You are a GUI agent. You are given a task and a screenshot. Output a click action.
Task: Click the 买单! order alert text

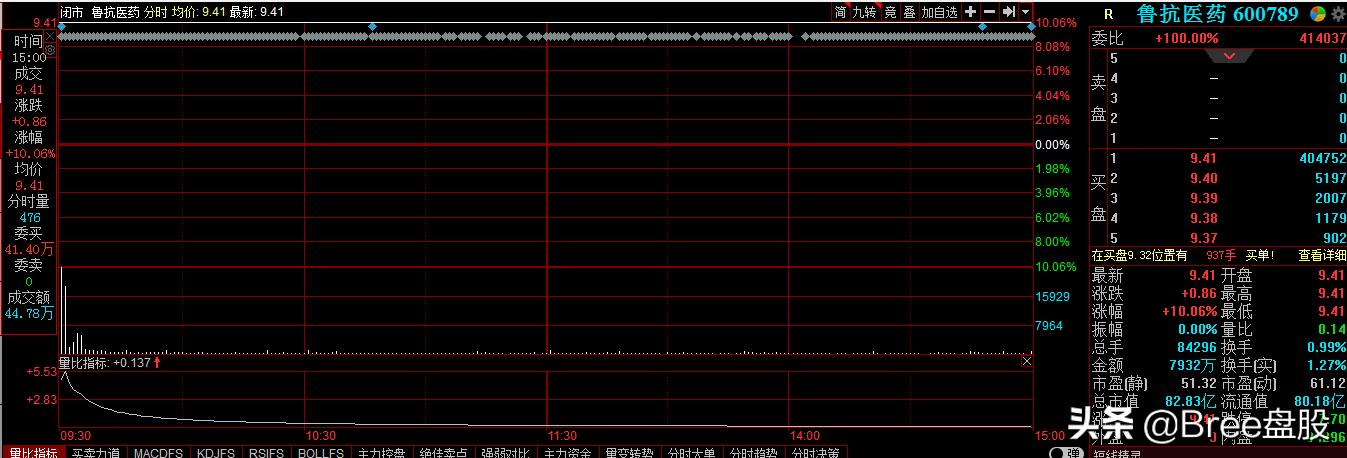[1259, 256]
